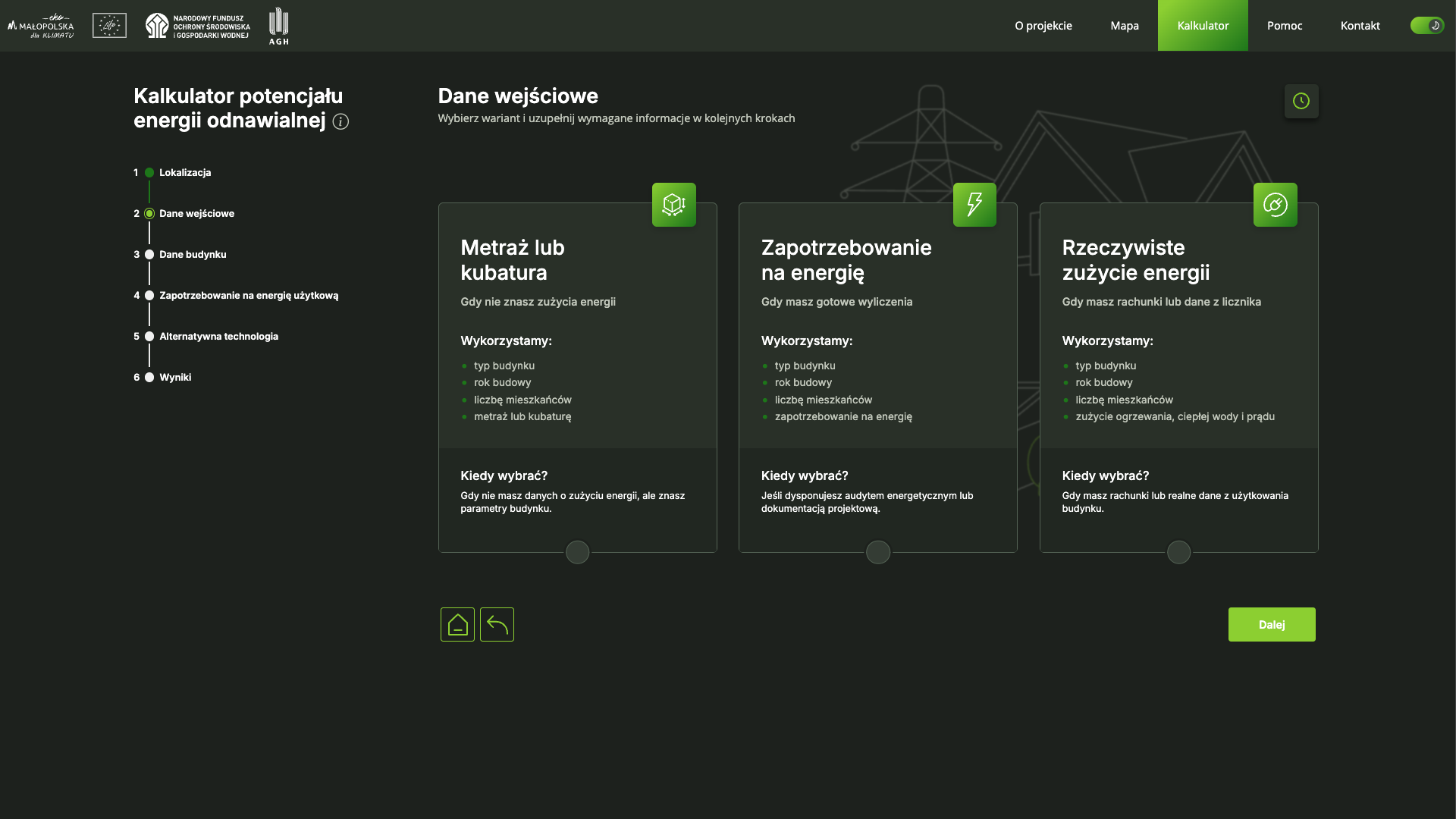Image resolution: width=1456 pixels, height=819 pixels.
Task: Open step 6 Wyniki
Action: click(x=162, y=377)
